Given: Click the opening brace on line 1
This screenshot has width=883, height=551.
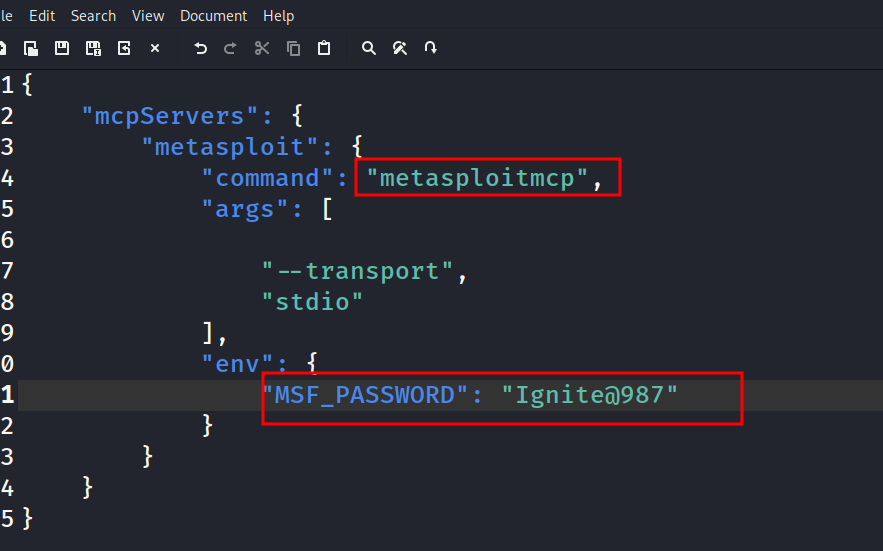Looking at the screenshot, I should tap(27, 85).
